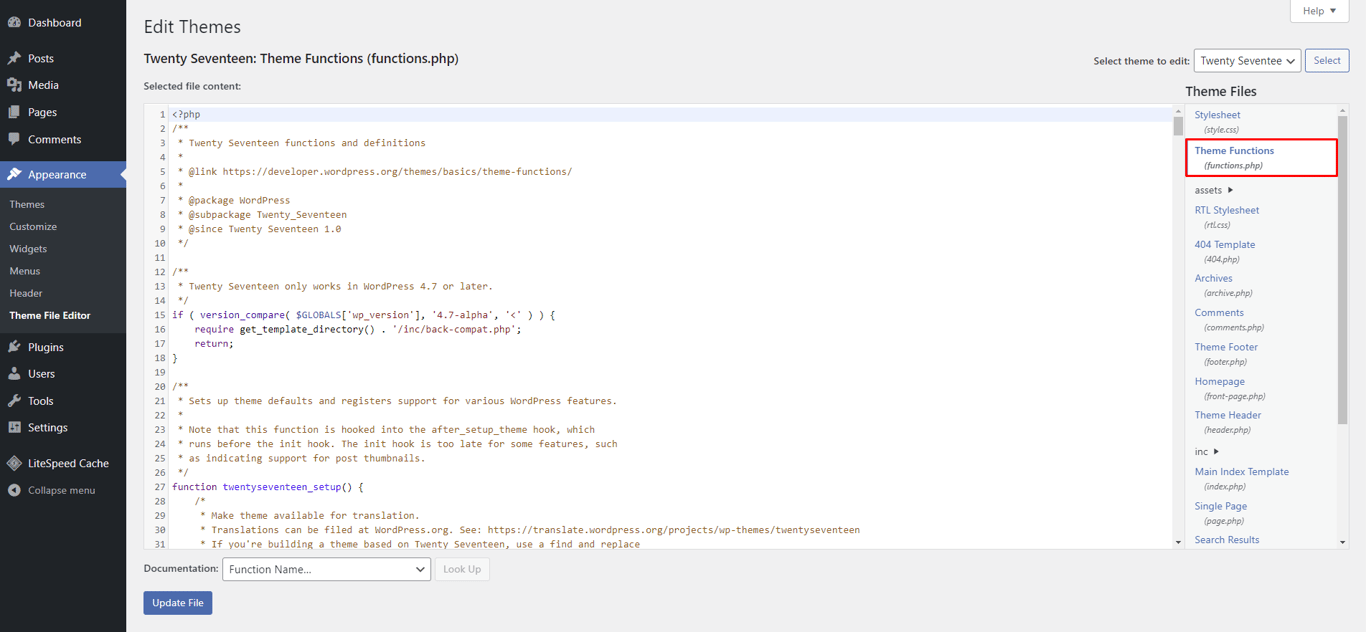Open the Documentation Function Name dropdown
The width and height of the screenshot is (1366, 632).
click(326, 568)
